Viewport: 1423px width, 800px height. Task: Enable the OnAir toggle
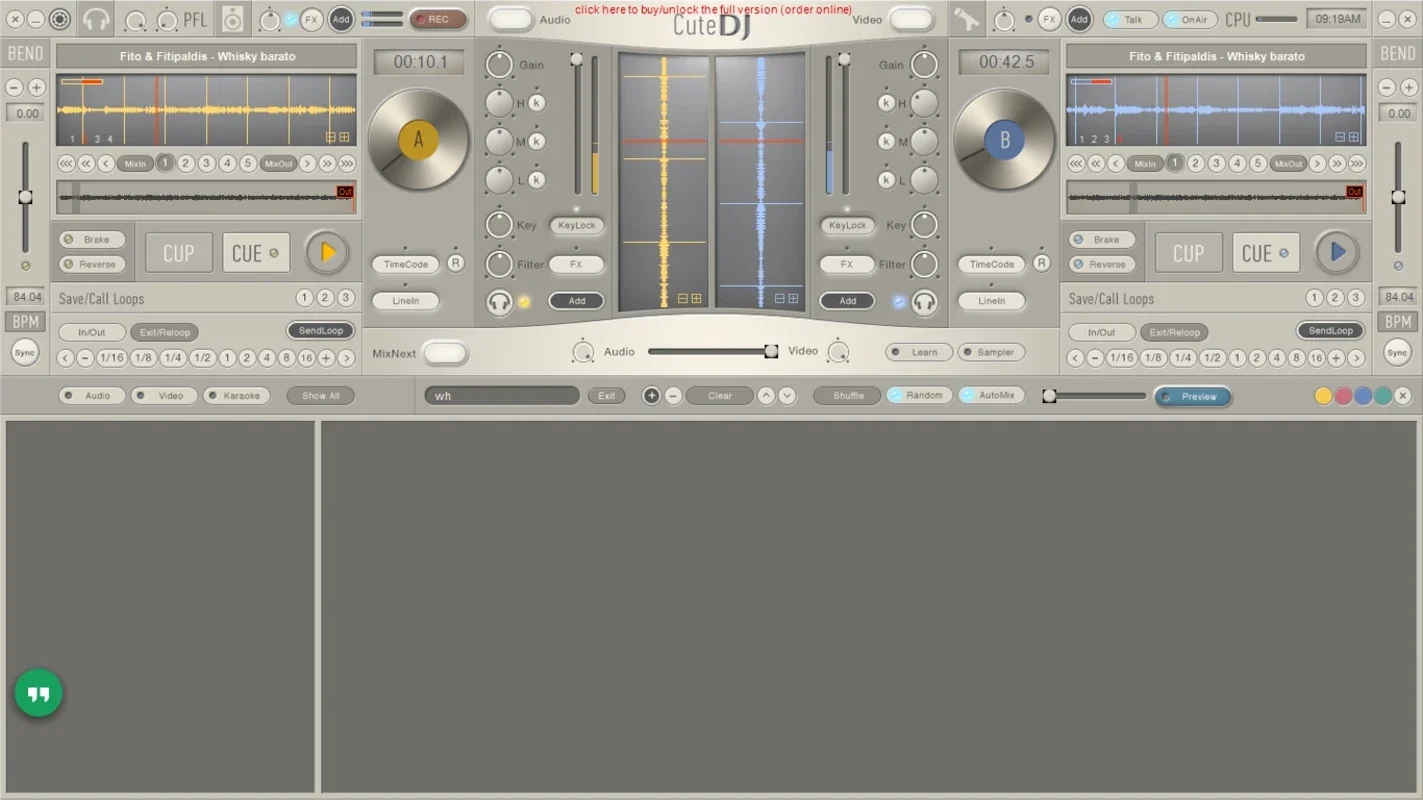[x=1190, y=19]
